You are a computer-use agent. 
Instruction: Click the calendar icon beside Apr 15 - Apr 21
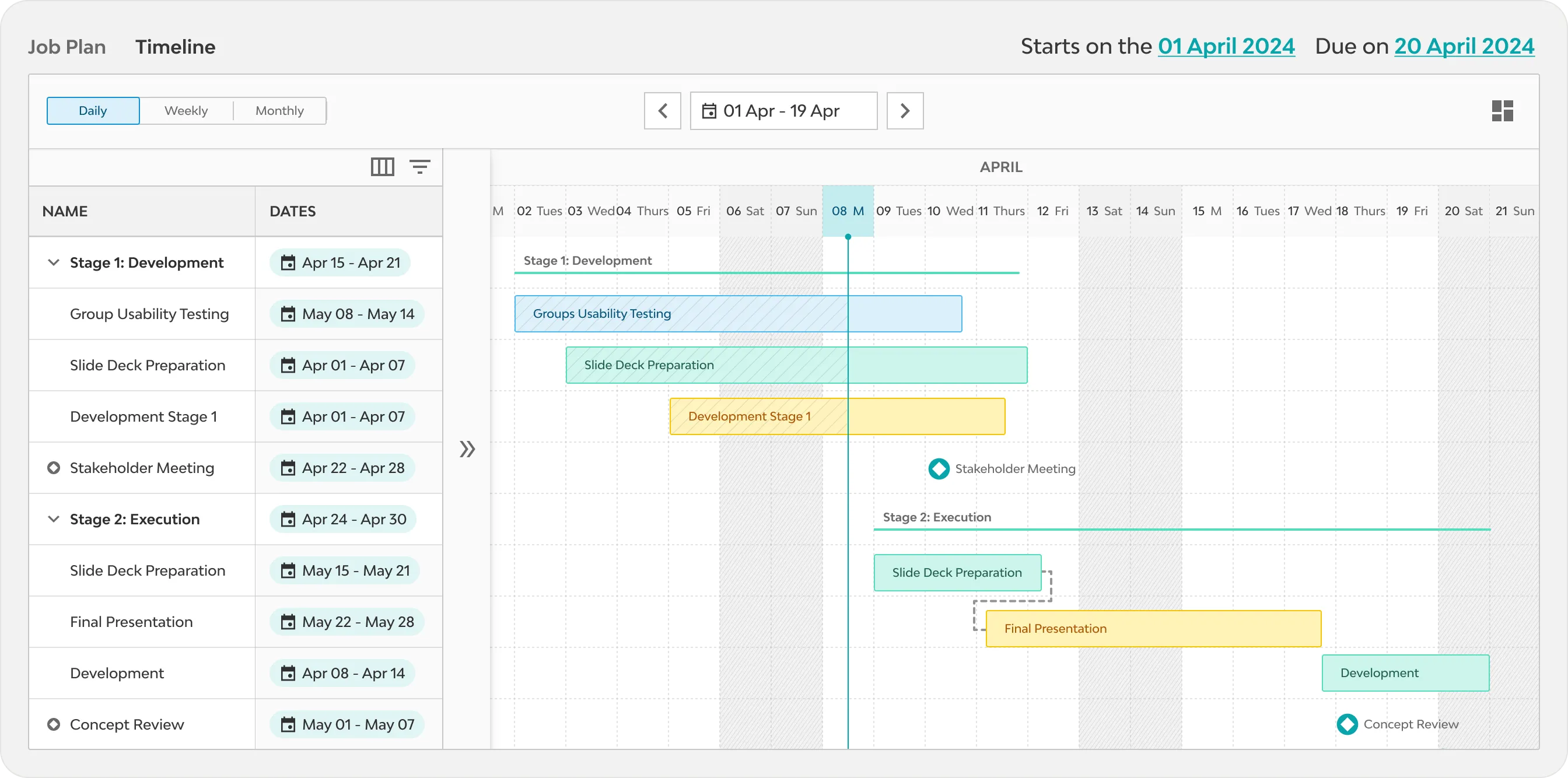[x=289, y=262]
